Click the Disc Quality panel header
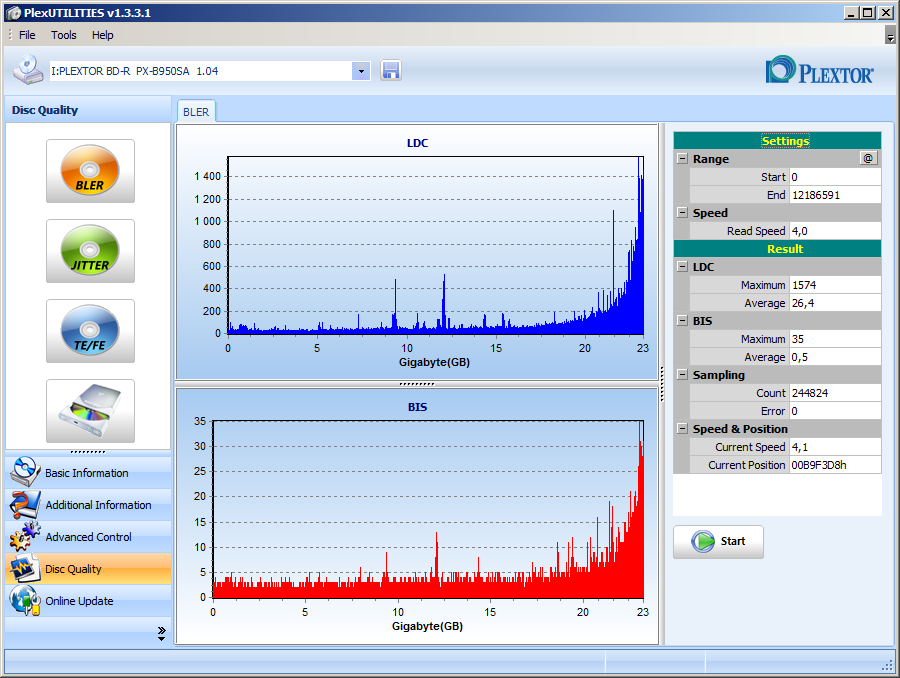The image size is (900, 678). coord(88,110)
